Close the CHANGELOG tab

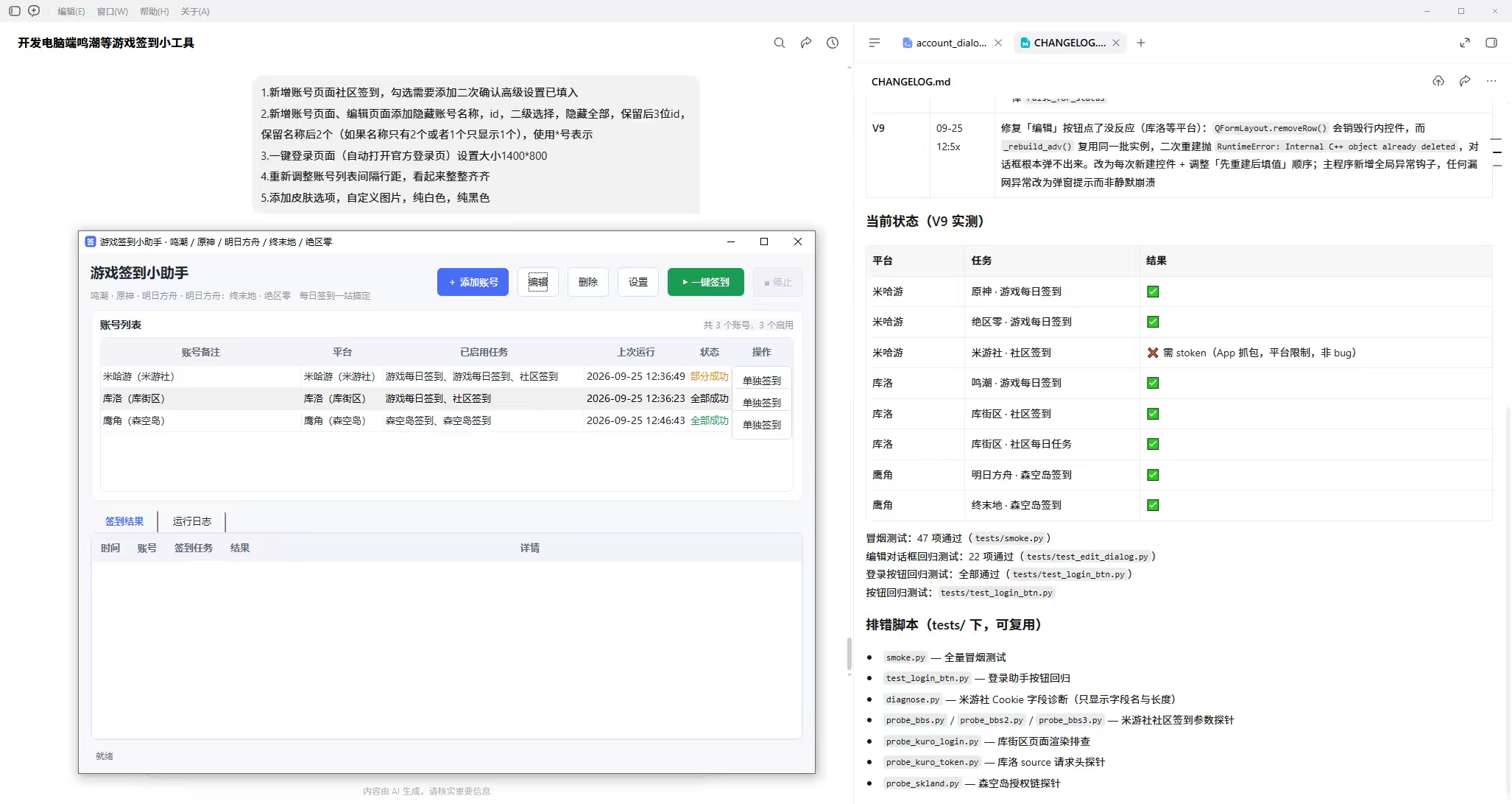1116,43
